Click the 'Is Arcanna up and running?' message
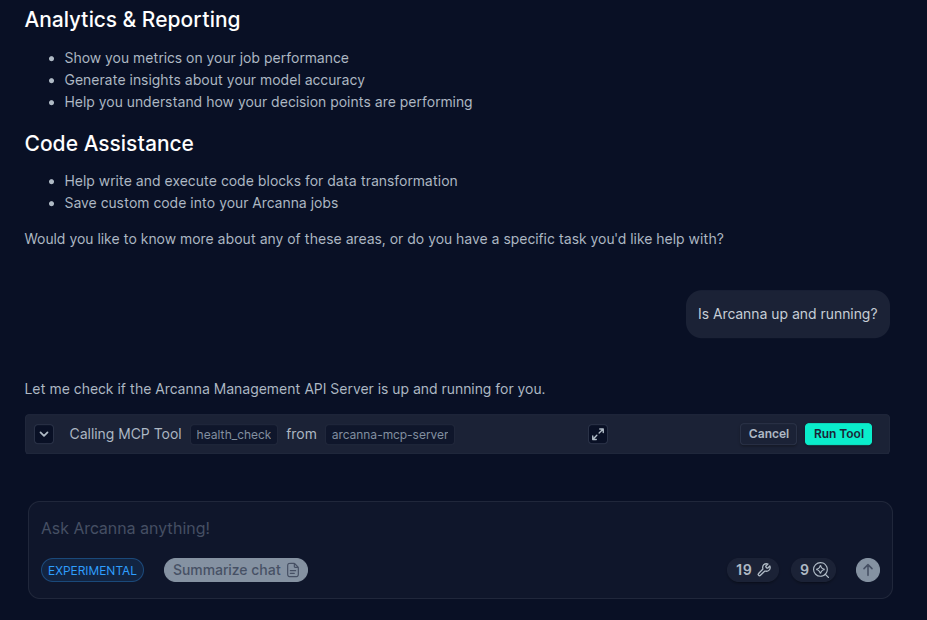 click(787, 314)
